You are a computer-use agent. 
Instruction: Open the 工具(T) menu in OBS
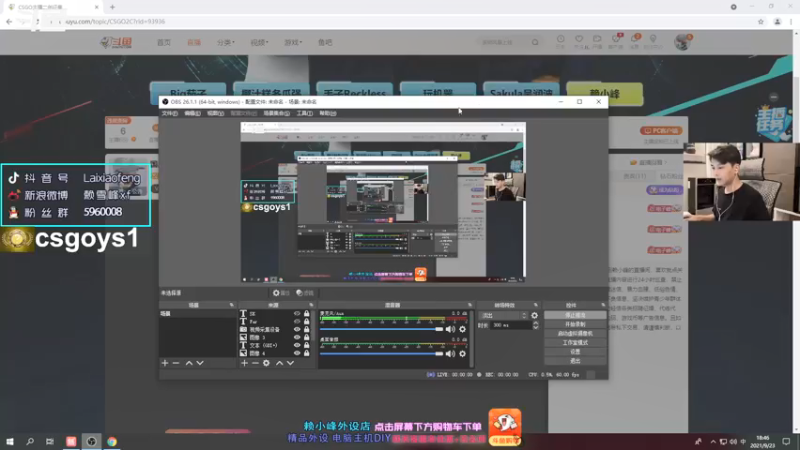pos(305,113)
